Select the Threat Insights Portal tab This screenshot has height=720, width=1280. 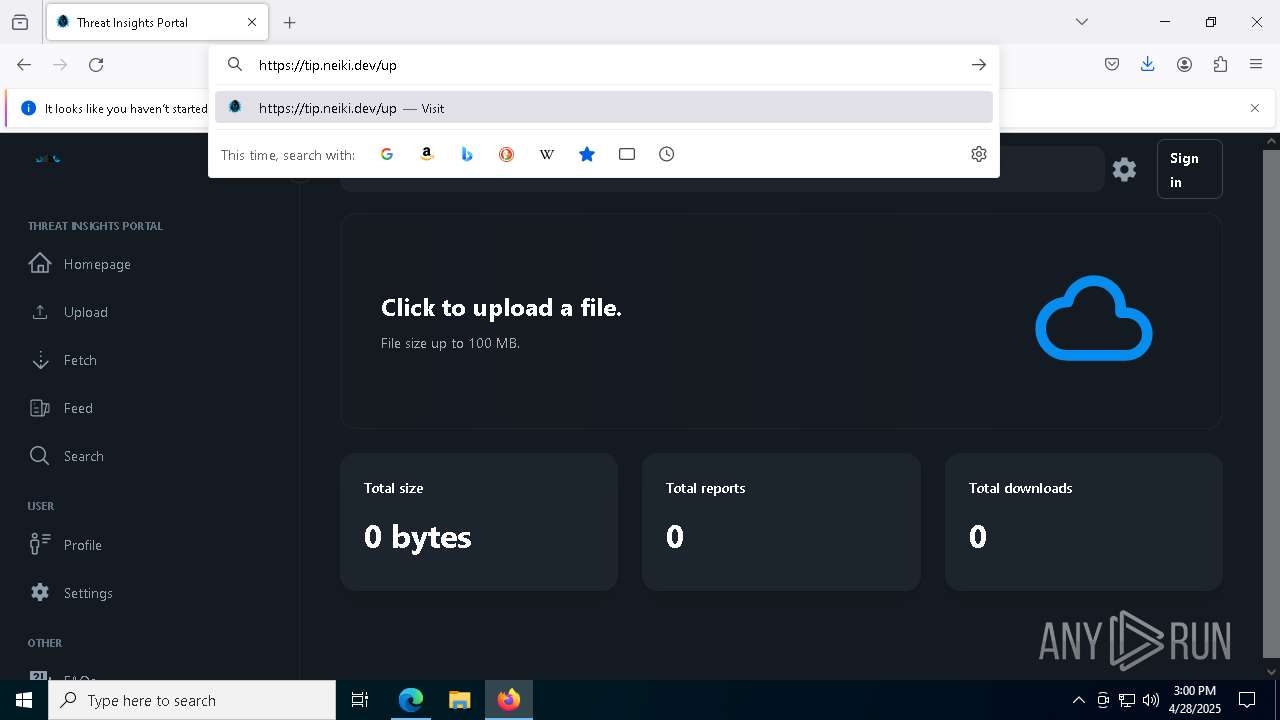[x=158, y=22]
